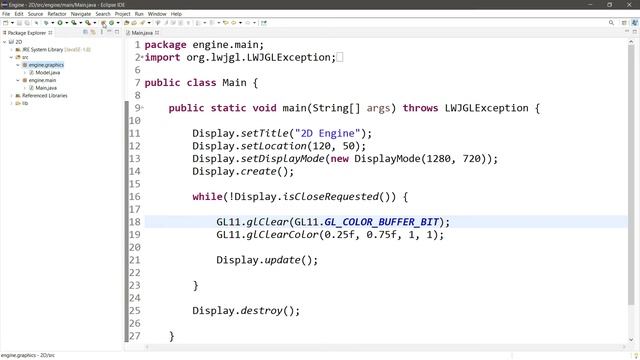This screenshot has width=640, height=360.
Task: Open the Run menu
Action: pos(139,14)
